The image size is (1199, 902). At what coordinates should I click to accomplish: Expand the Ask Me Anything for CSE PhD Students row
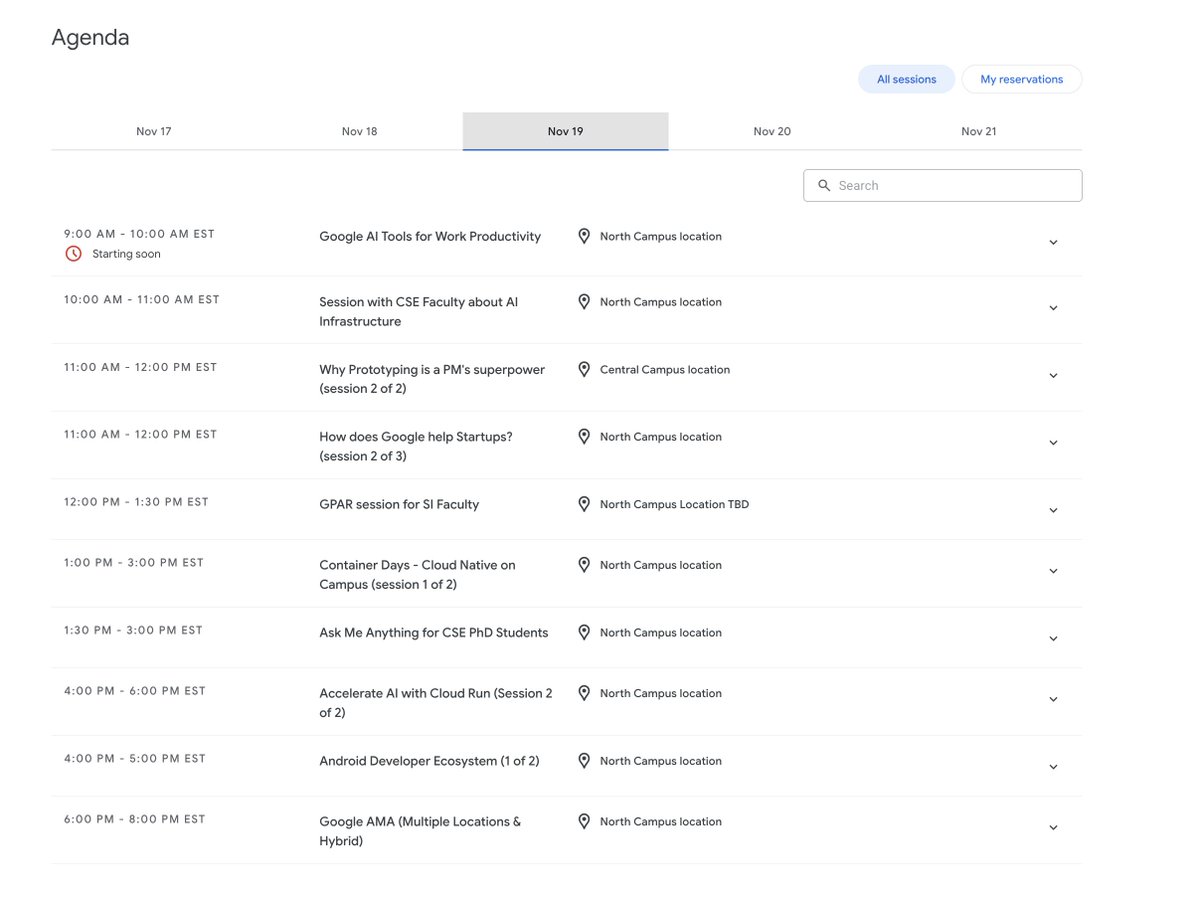[x=1053, y=638]
